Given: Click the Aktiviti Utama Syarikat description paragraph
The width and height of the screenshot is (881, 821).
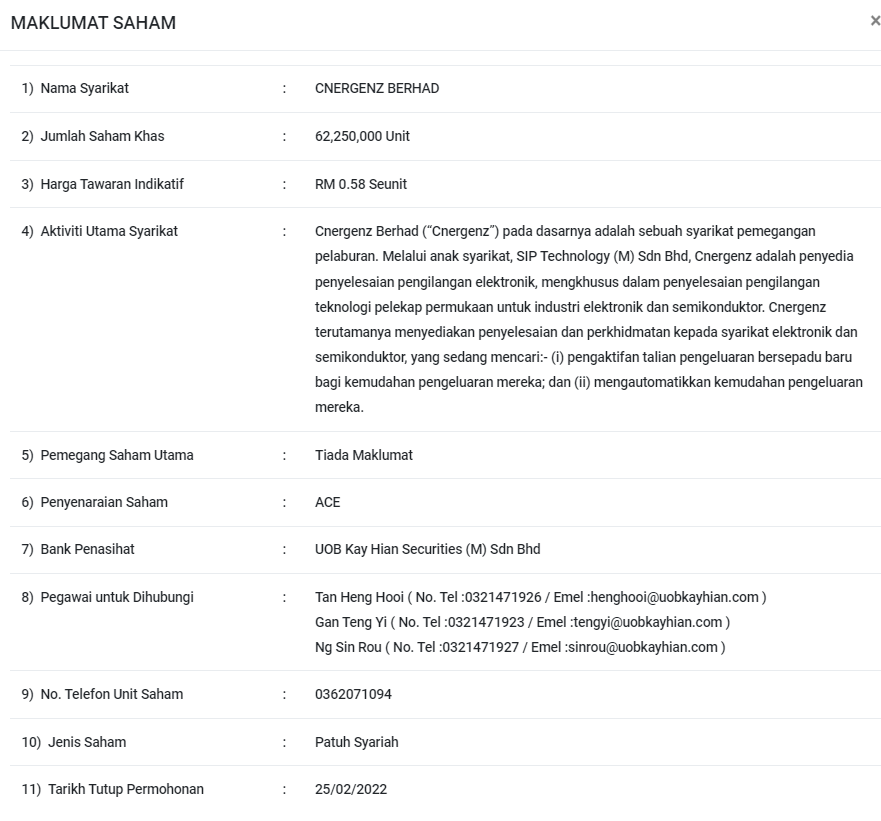Looking at the screenshot, I should pyautogui.click(x=588, y=319).
